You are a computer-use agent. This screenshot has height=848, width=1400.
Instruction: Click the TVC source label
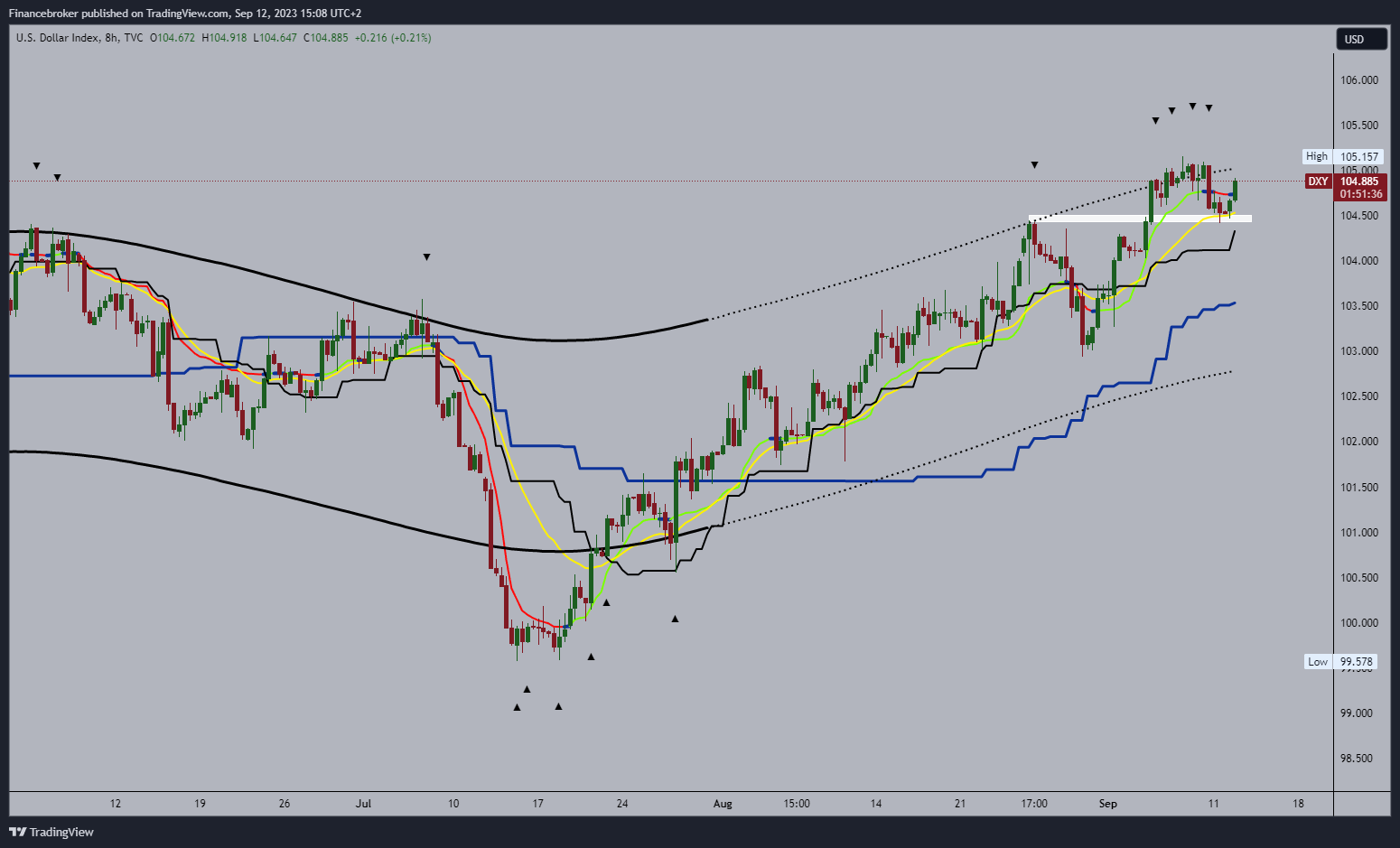pos(134,38)
